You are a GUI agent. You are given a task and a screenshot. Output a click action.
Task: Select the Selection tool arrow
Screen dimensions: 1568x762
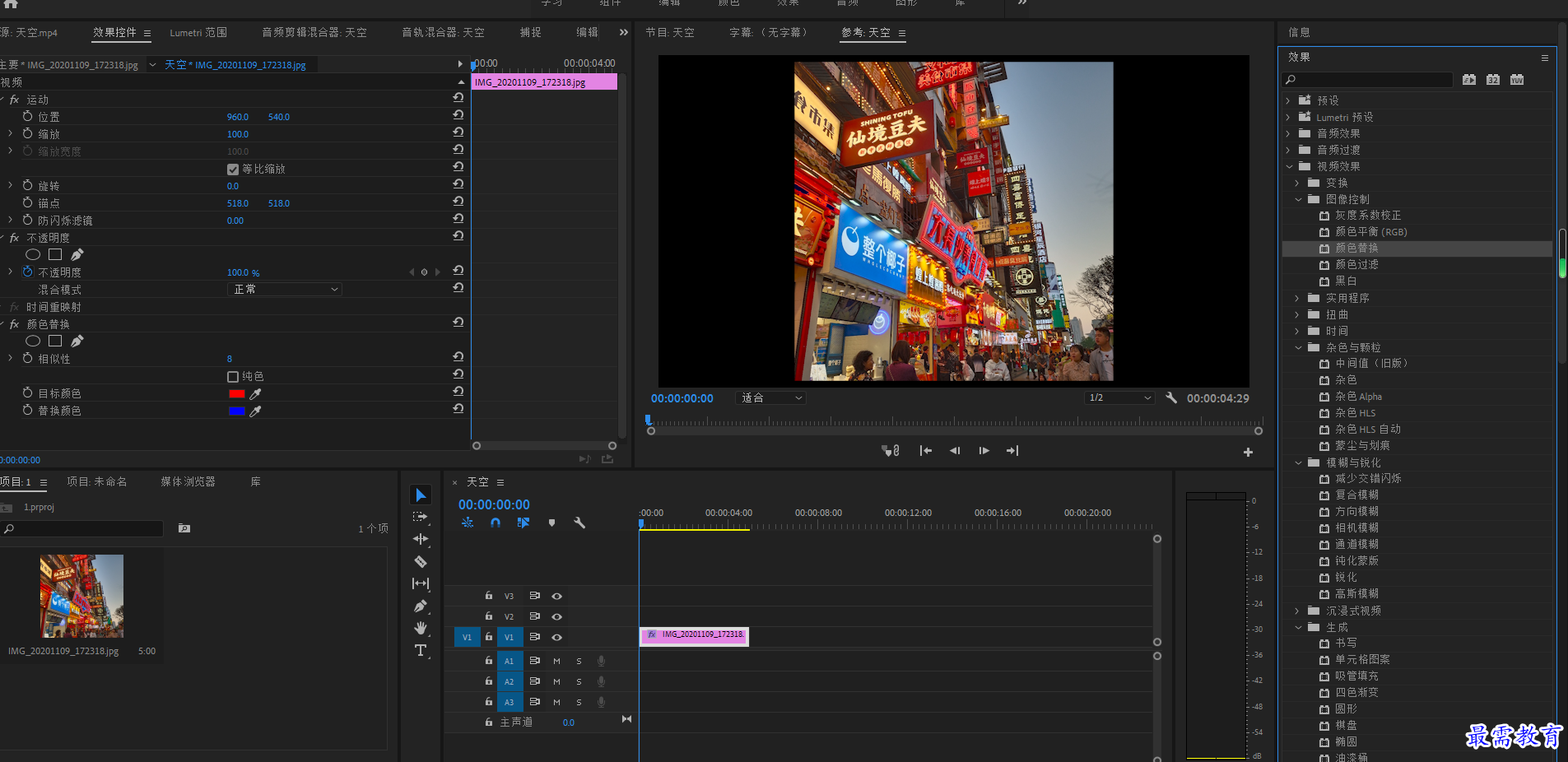(x=421, y=495)
